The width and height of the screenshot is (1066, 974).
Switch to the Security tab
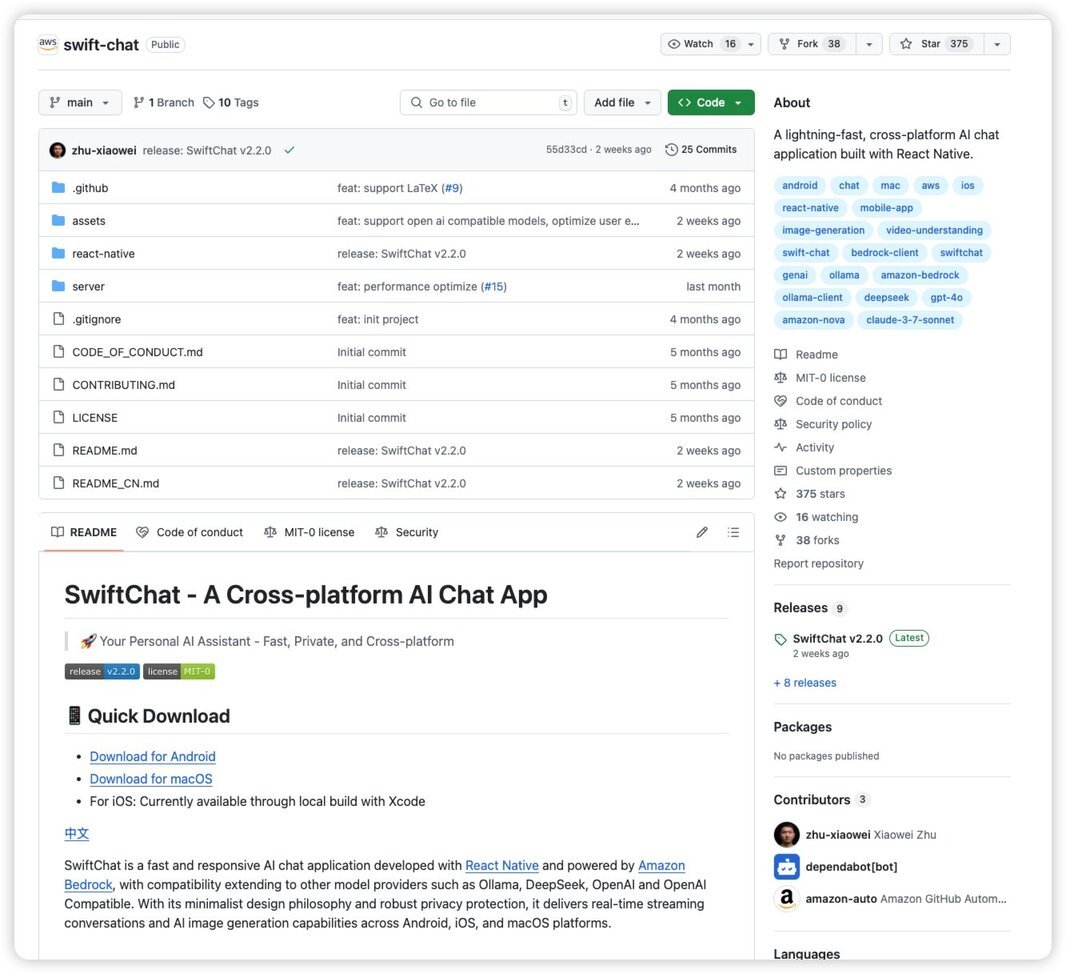click(407, 532)
